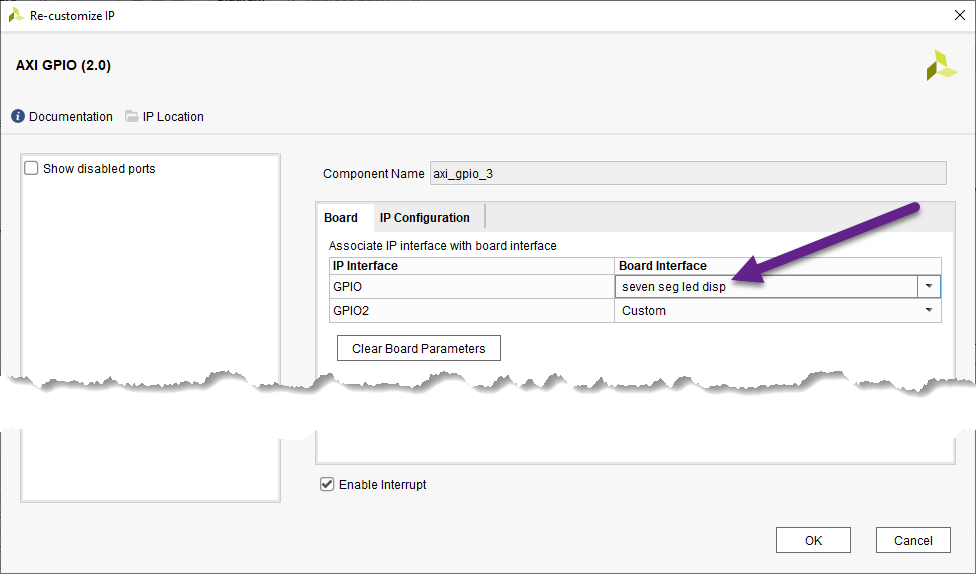Viewport: 976px width, 574px height.
Task: Cancel the IP customization dialog
Action: 912,540
